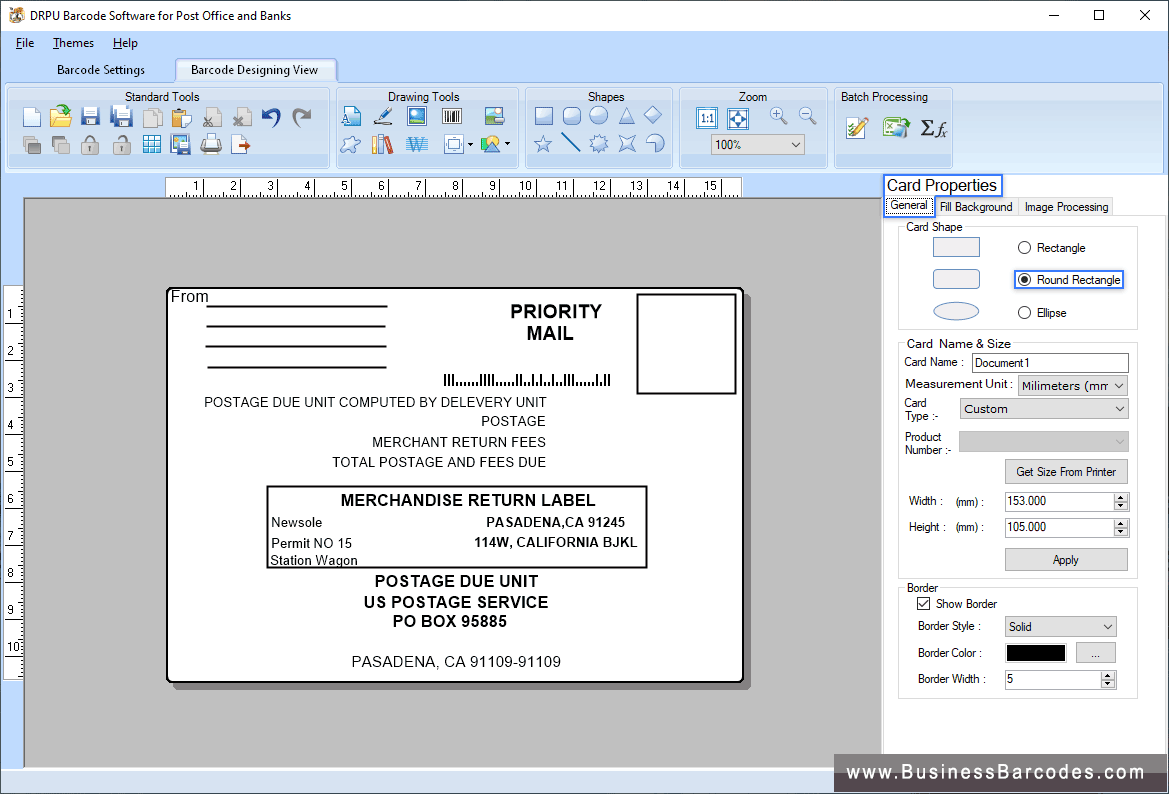Open the Pencil drawing tool
Viewport: 1169px width, 794px height.
click(x=383, y=115)
